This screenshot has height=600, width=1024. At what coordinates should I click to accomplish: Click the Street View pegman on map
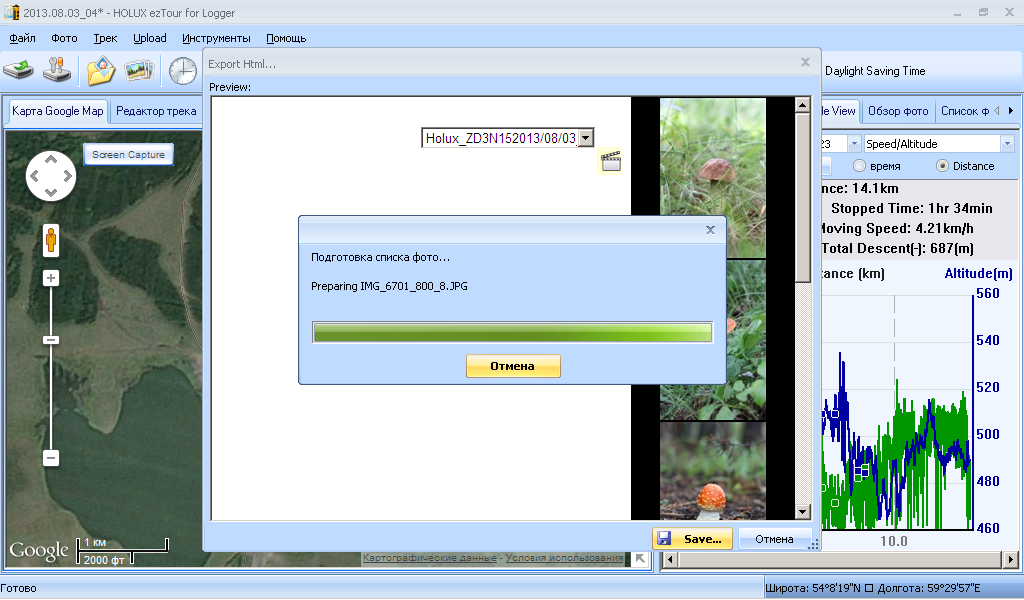click(51, 240)
